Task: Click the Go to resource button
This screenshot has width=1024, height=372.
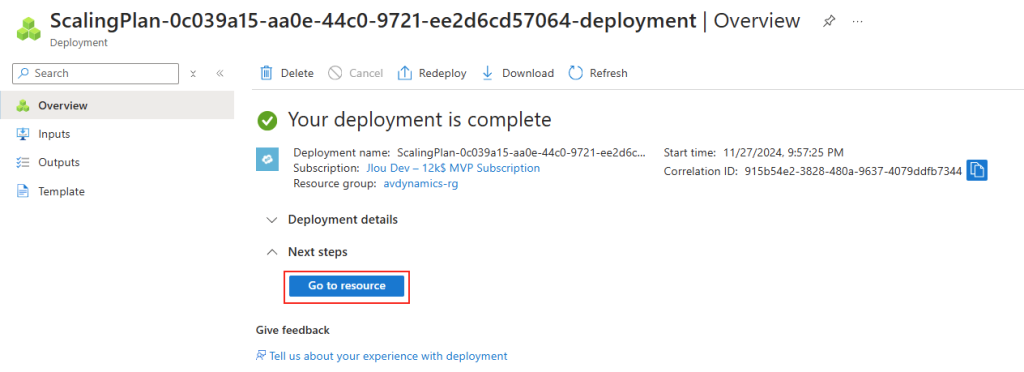Action: tap(347, 286)
